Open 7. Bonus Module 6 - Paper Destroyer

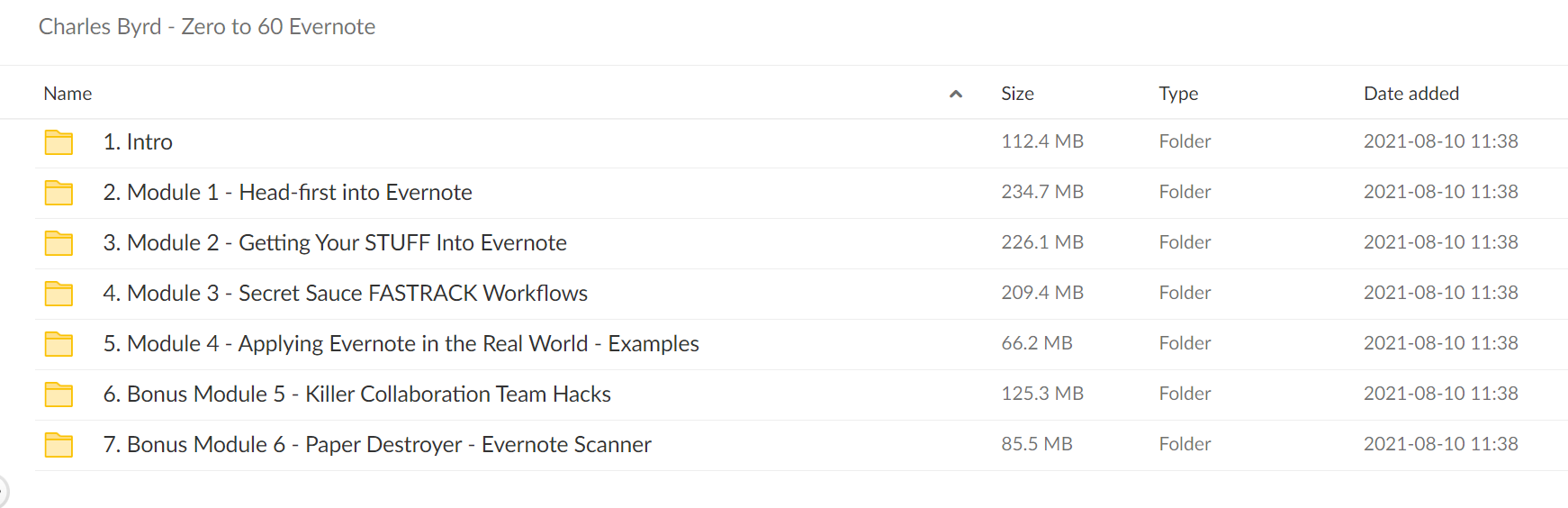point(377,445)
